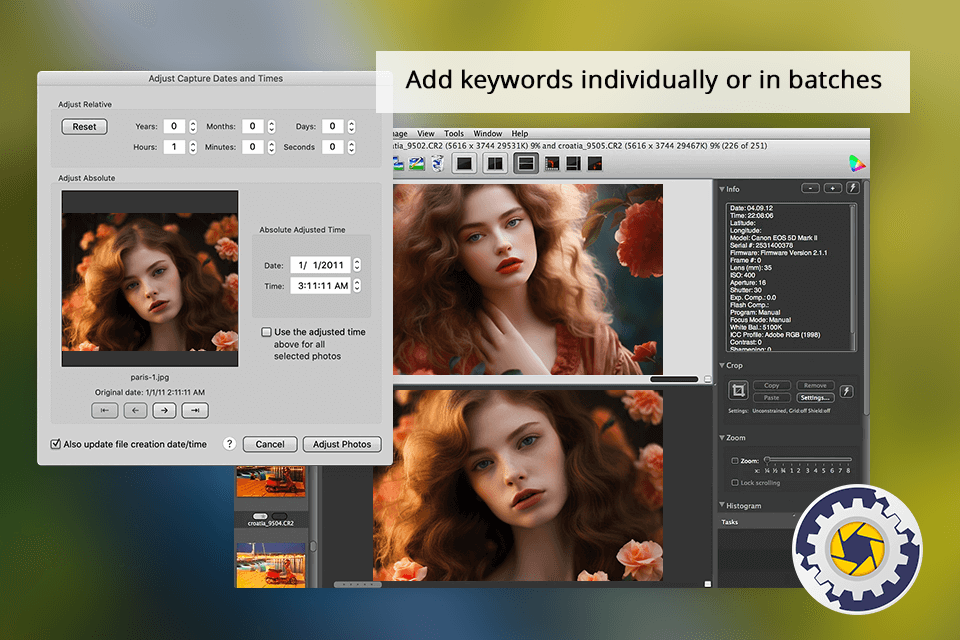Screen dimensions: 960x640
Task: Uncheck Also update file creation date/time
Action: [56, 444]
